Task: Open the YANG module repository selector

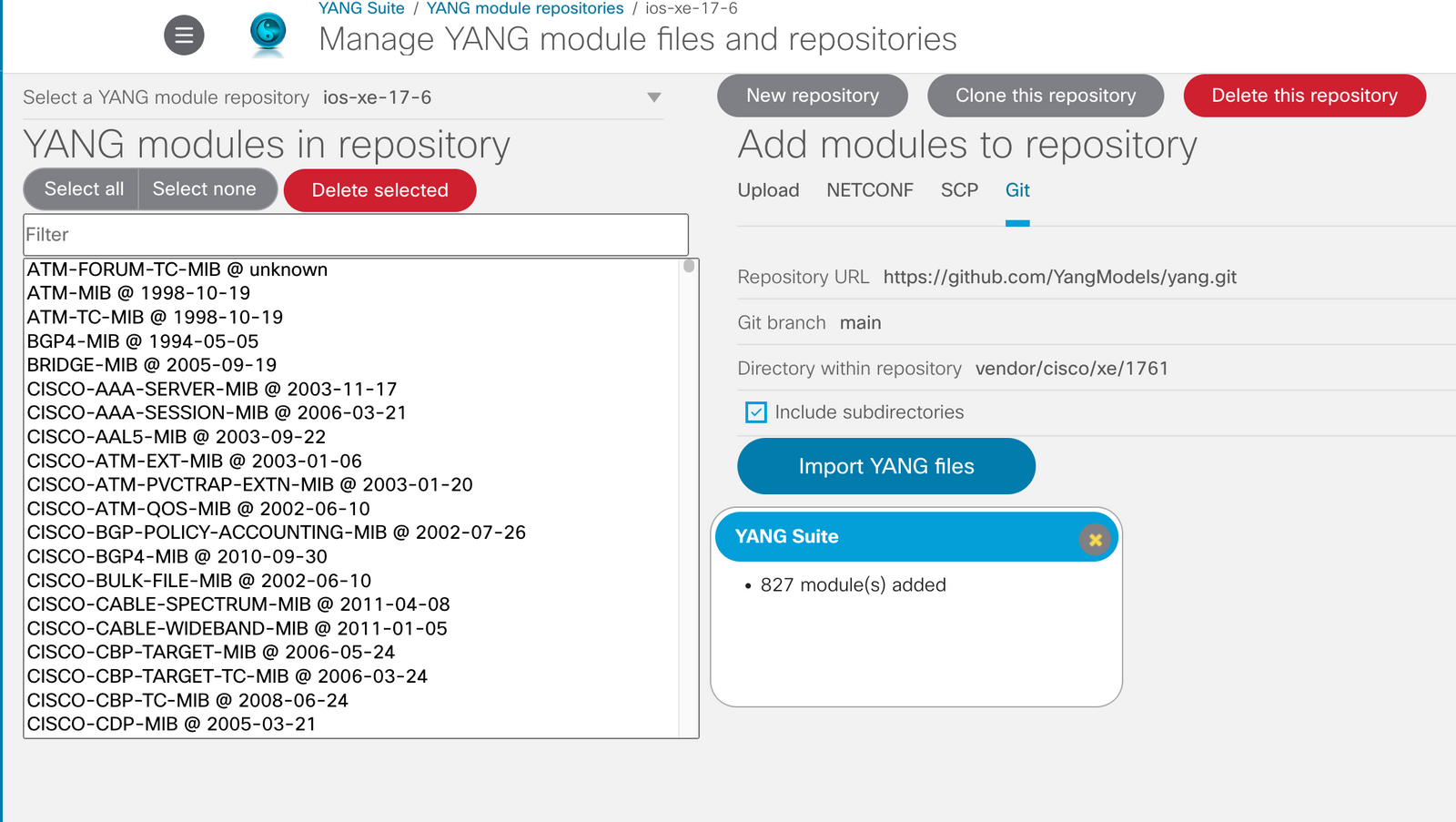Action: click(654, 97)
